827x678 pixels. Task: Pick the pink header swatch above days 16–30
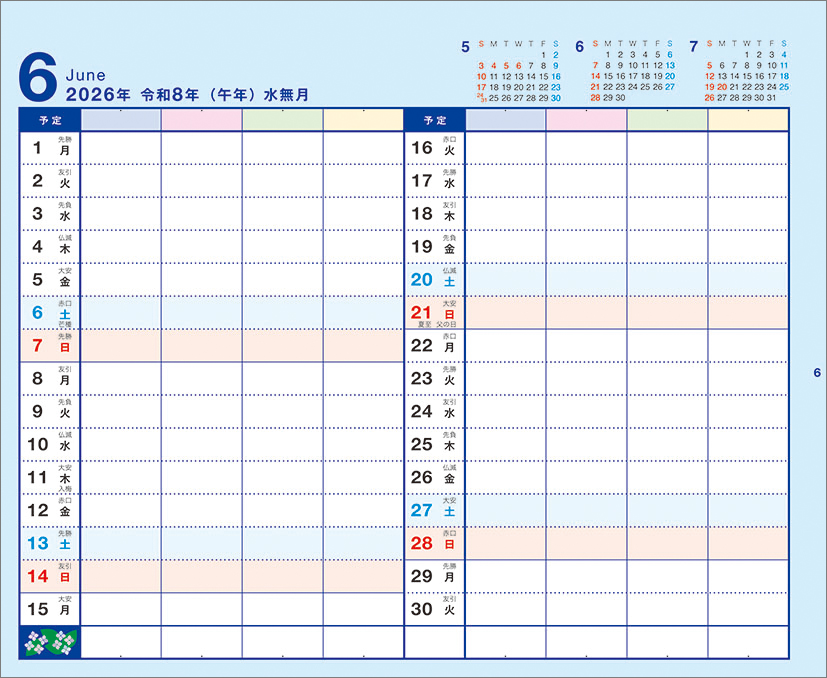pos(586,120)
